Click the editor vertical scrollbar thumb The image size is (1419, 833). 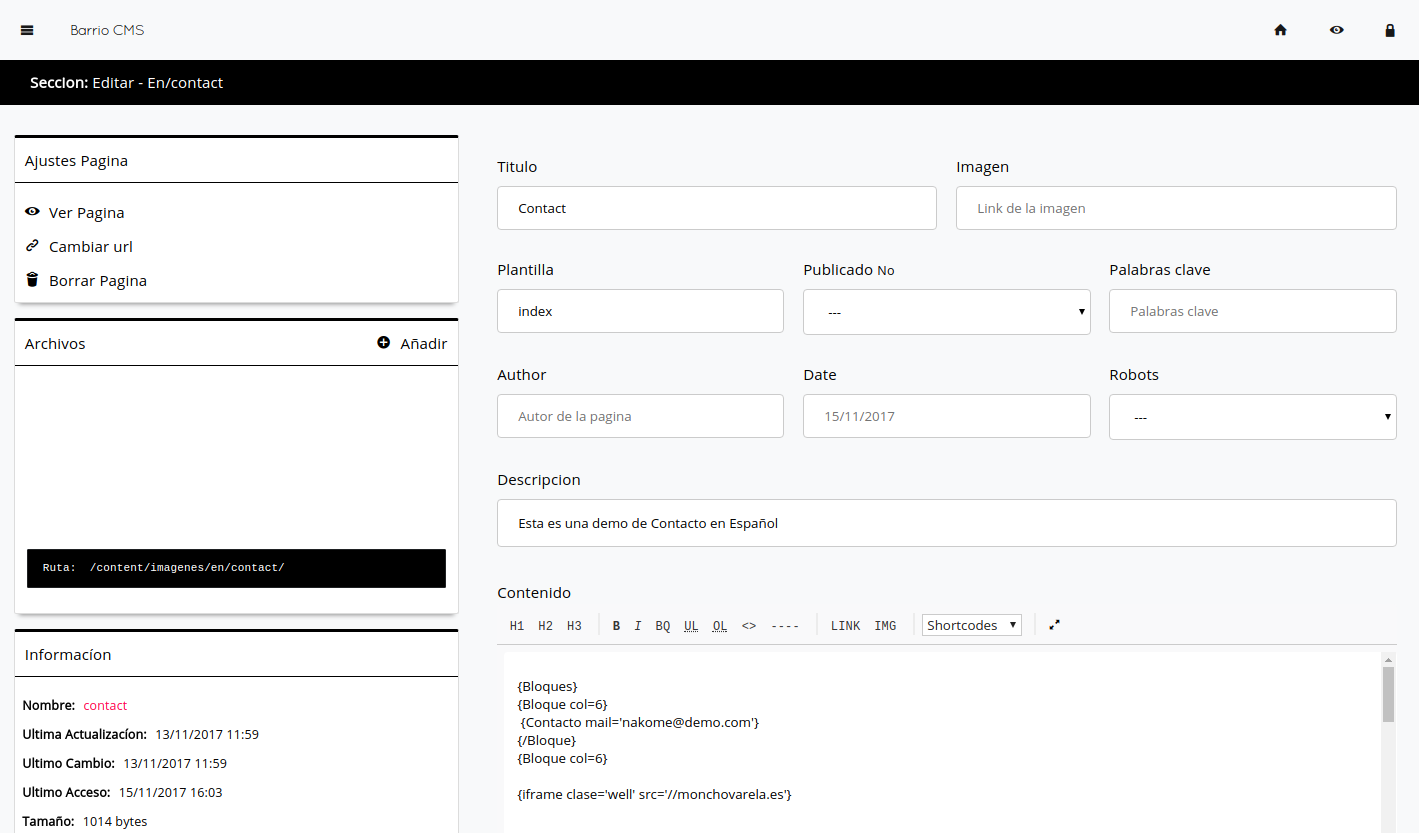(1388, 694)
